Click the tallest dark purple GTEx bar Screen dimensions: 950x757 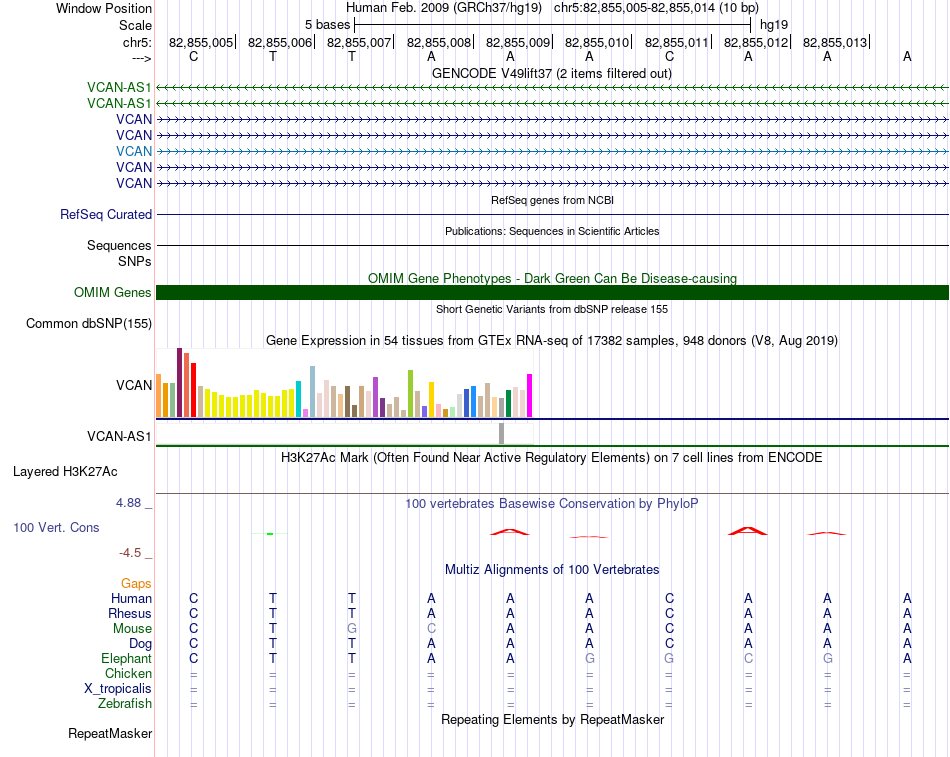pyautogui.click(x=179, y=382)
